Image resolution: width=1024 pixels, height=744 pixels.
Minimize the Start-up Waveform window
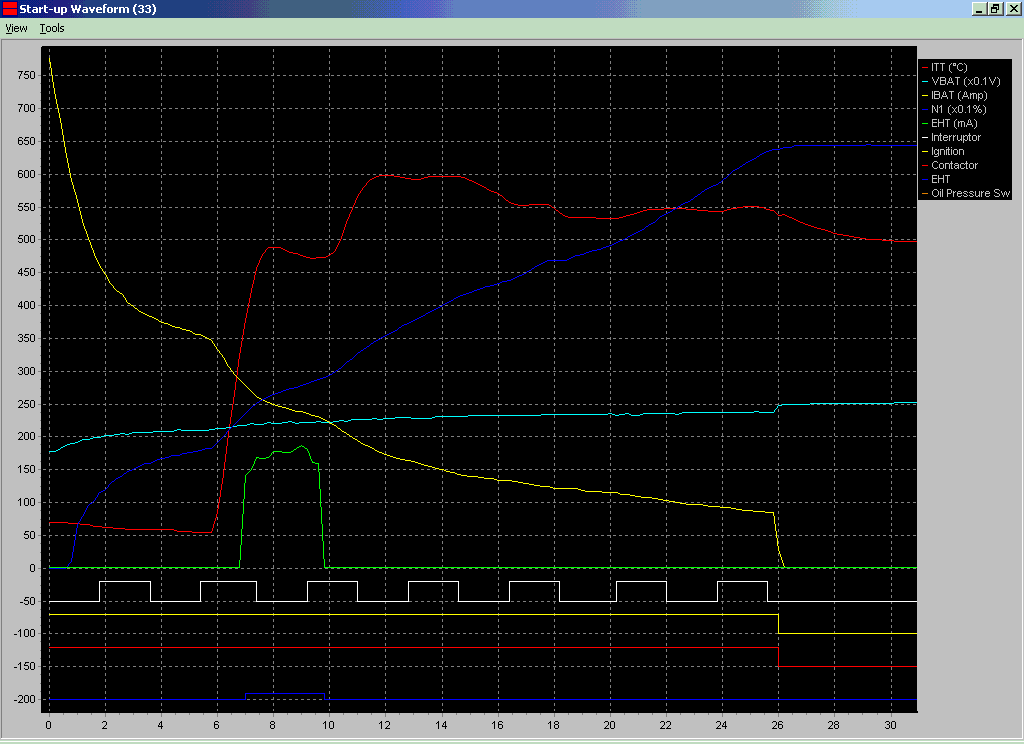click(x=978, y=9)
